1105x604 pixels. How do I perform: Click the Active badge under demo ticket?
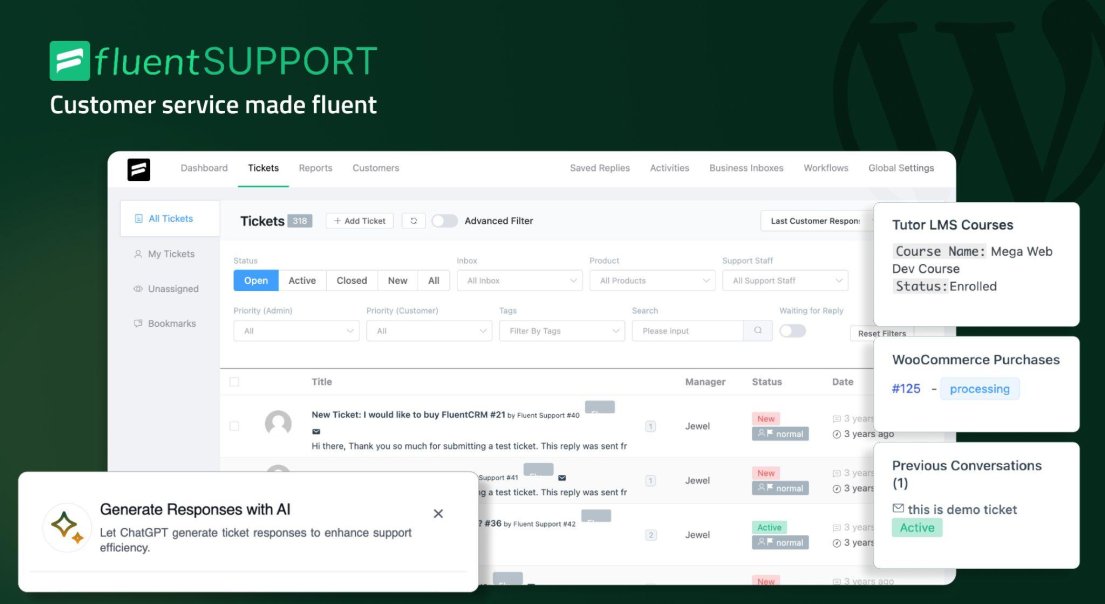click(917, 527)
